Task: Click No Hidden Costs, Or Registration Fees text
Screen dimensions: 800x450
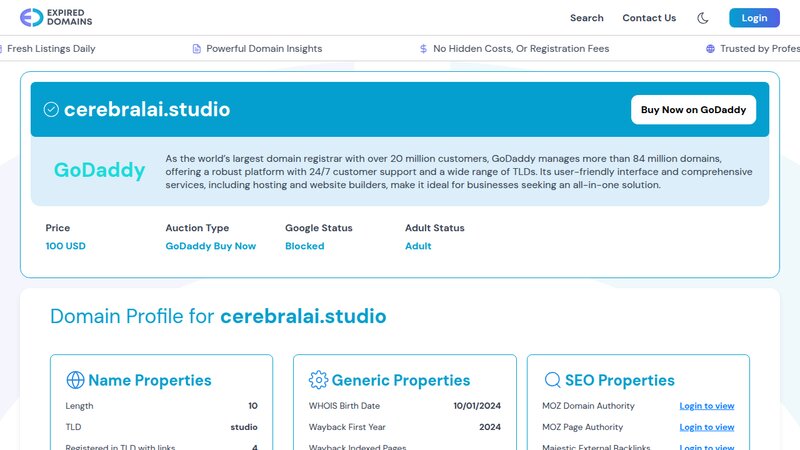Action: [521, 48]
